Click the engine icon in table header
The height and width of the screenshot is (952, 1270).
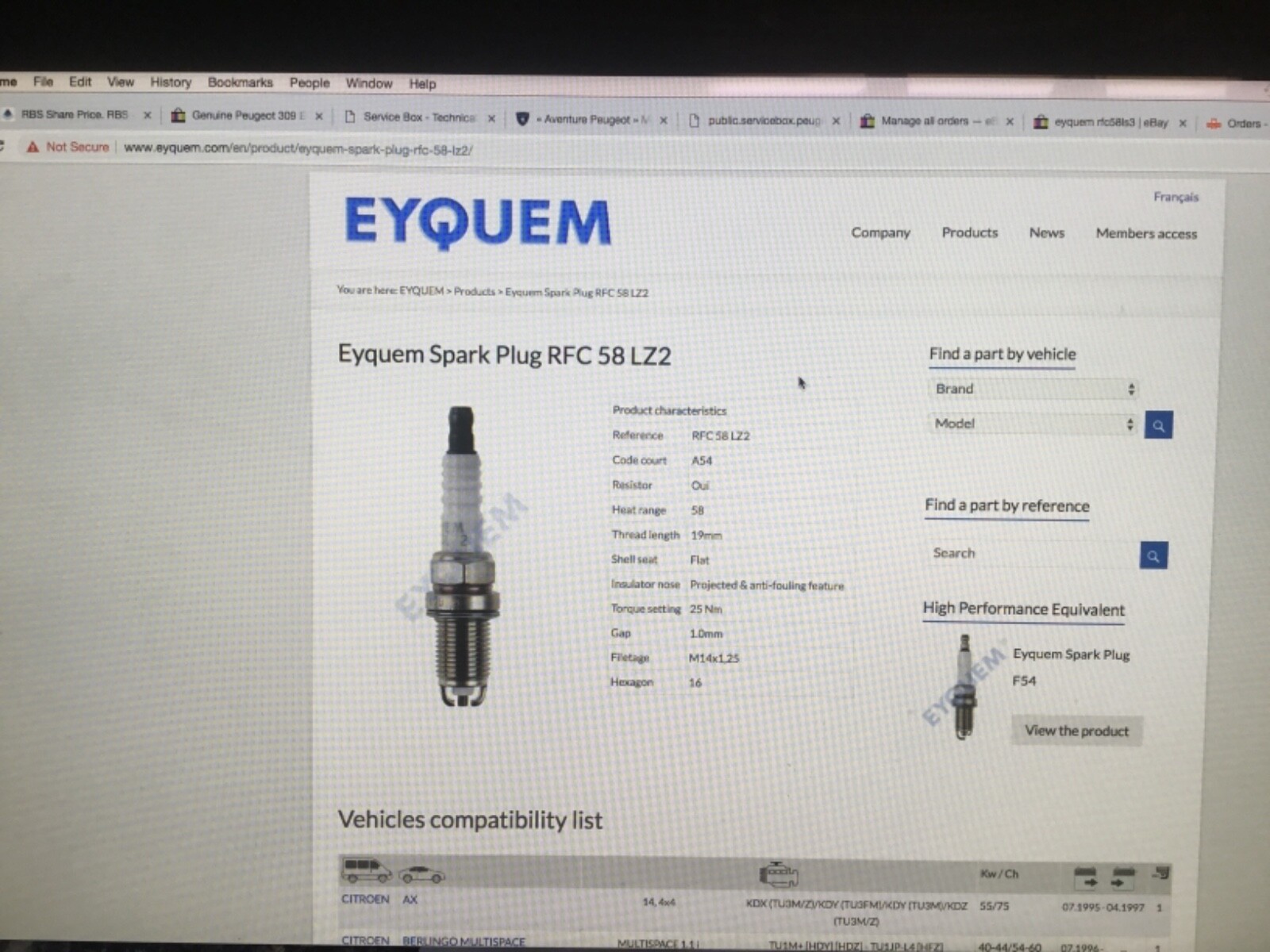click(779, 873)
